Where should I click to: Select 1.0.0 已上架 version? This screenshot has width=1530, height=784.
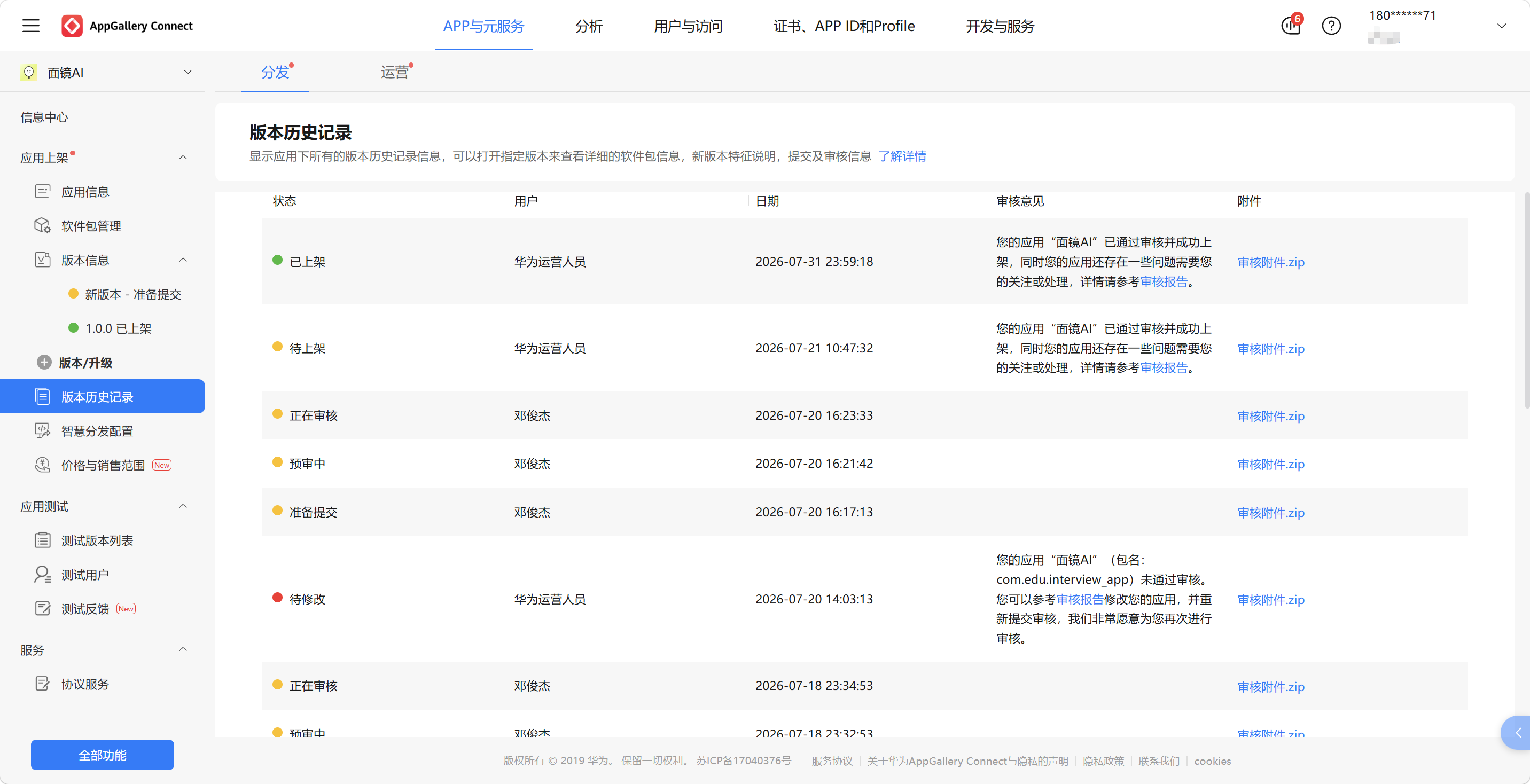point(118,328)
